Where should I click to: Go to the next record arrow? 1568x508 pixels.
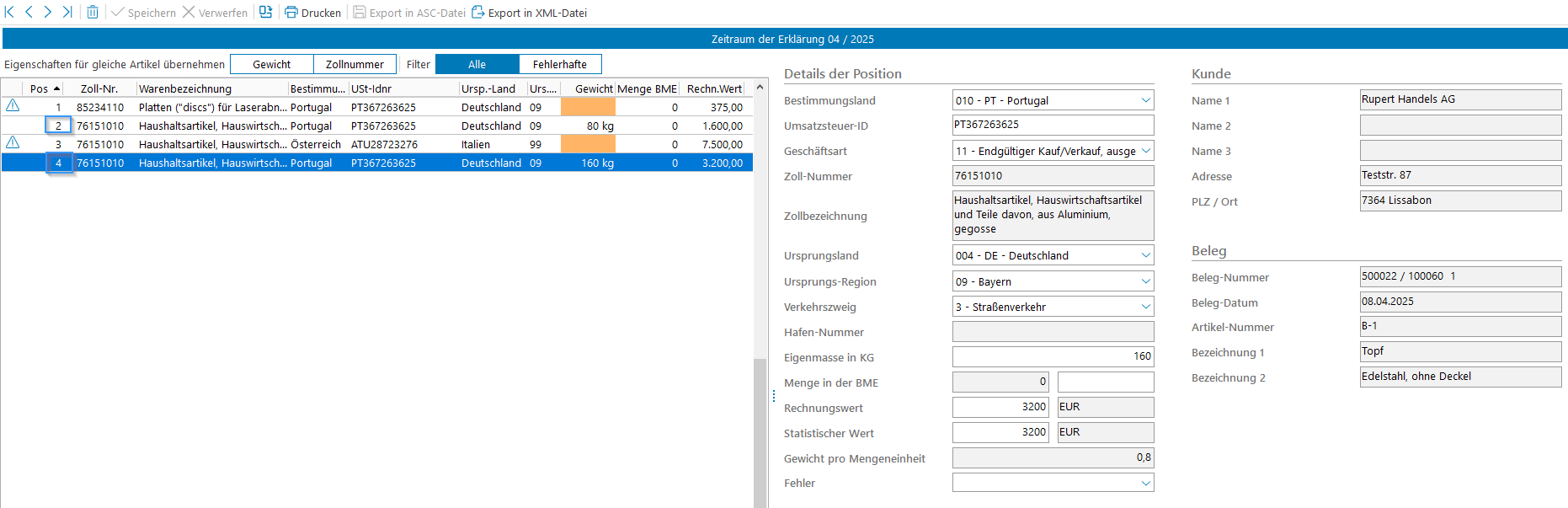click(x=48, y=12)
